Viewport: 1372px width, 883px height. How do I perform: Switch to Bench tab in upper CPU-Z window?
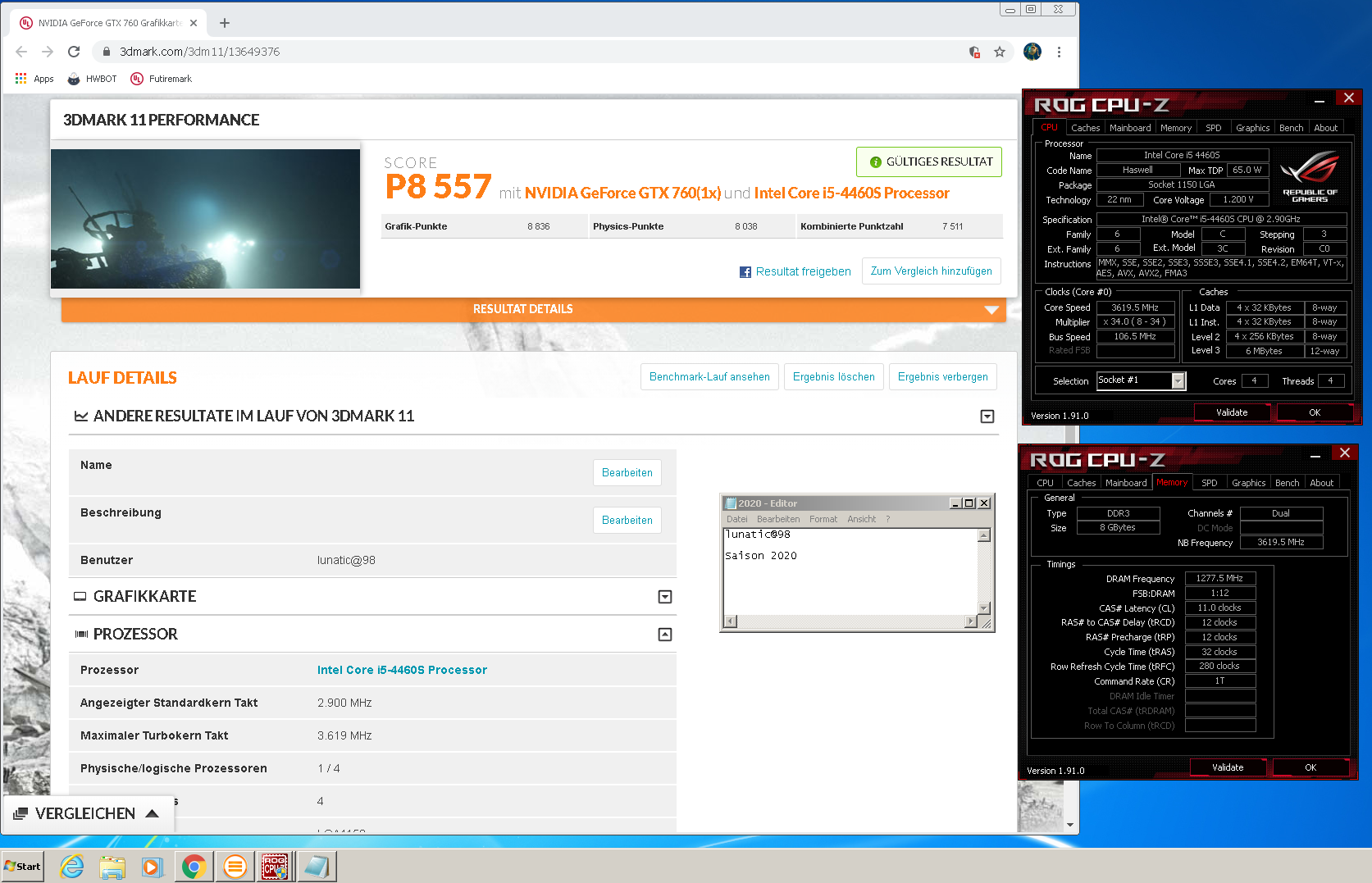pyautogui.click(x=1291, y=128)
